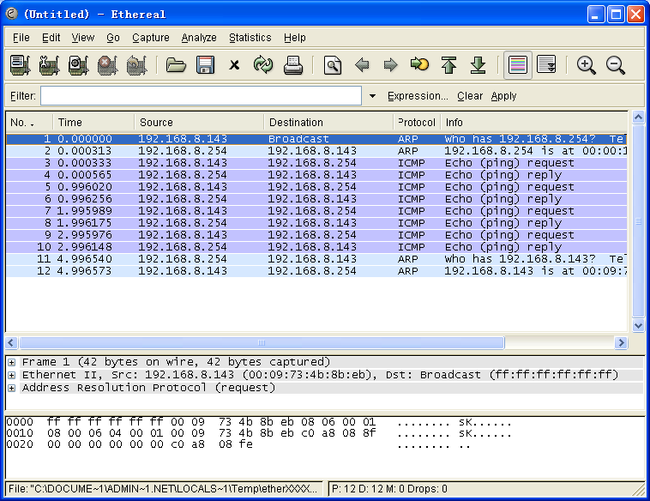Viewport: 650px width, 501px height.
Task: Restart the running capture icon
Action: (137, 65)
